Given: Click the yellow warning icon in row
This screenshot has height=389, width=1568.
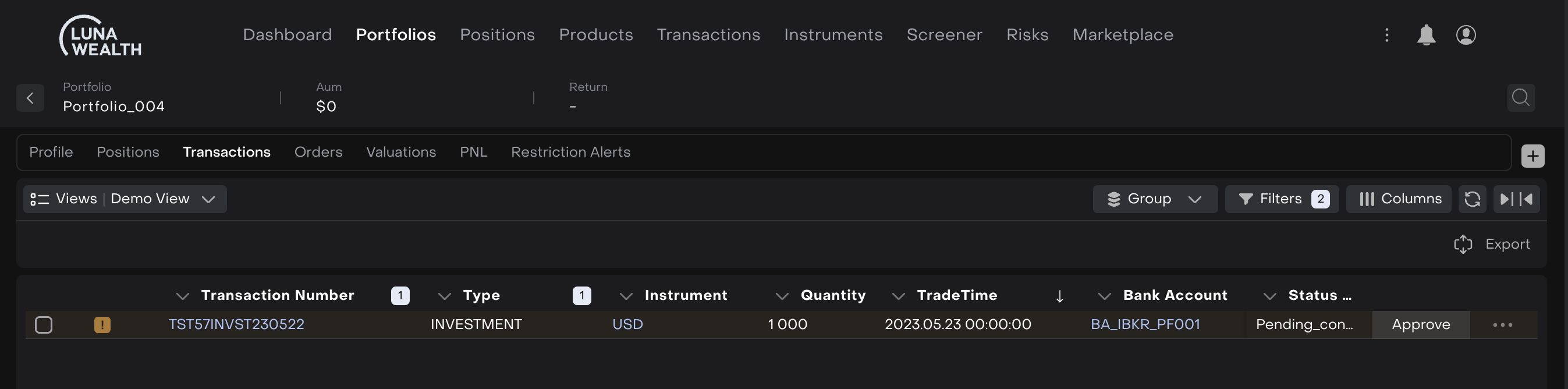Looking at the screenshot, I should pos(102,324).
